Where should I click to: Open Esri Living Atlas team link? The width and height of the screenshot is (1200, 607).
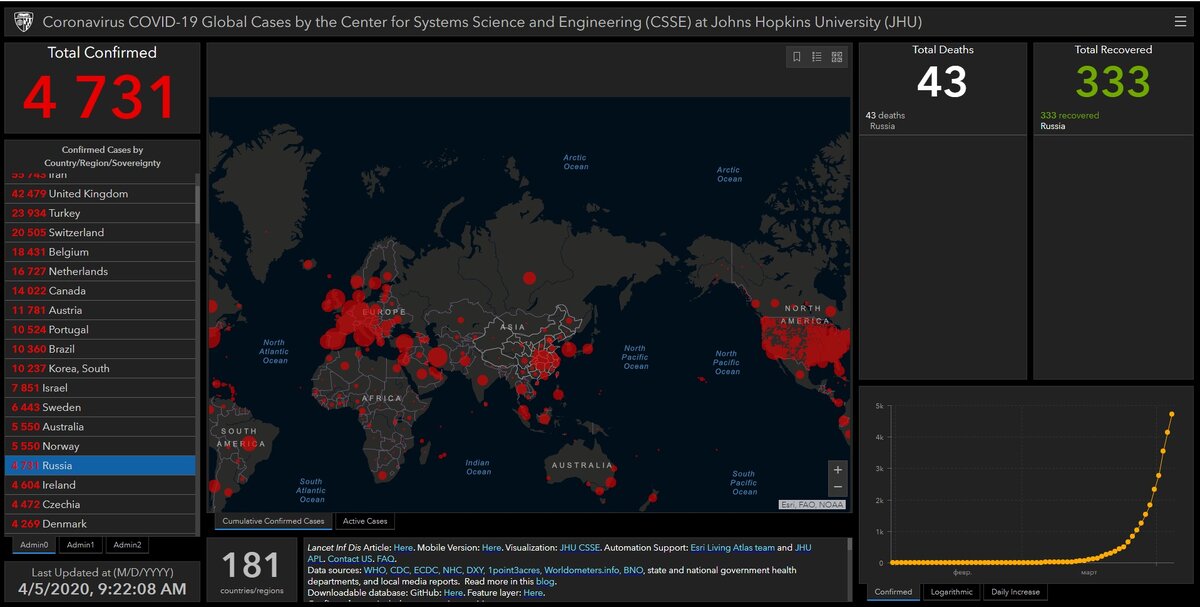[x=733, y=548]
